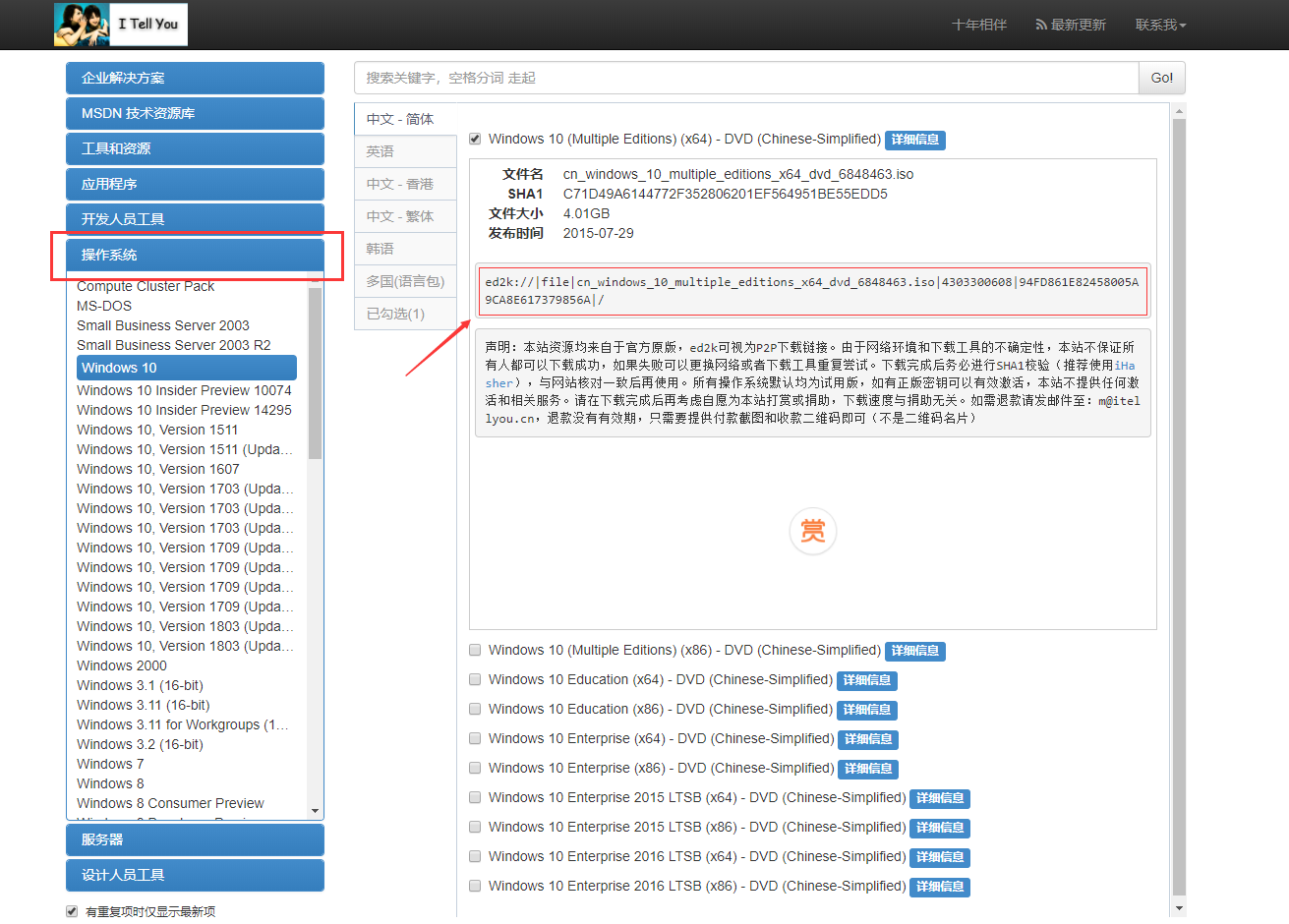The width and height of the screenshot is (1289, 924).
Task: Select Windows 10 in OS list
Action: point(187,368)
